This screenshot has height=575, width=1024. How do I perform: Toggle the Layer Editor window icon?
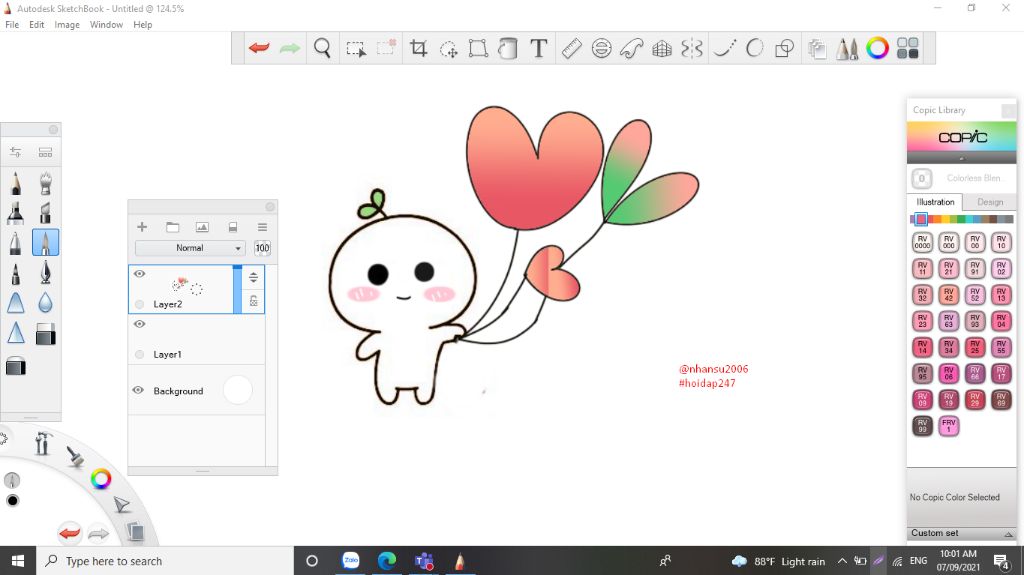coord(816,48)
